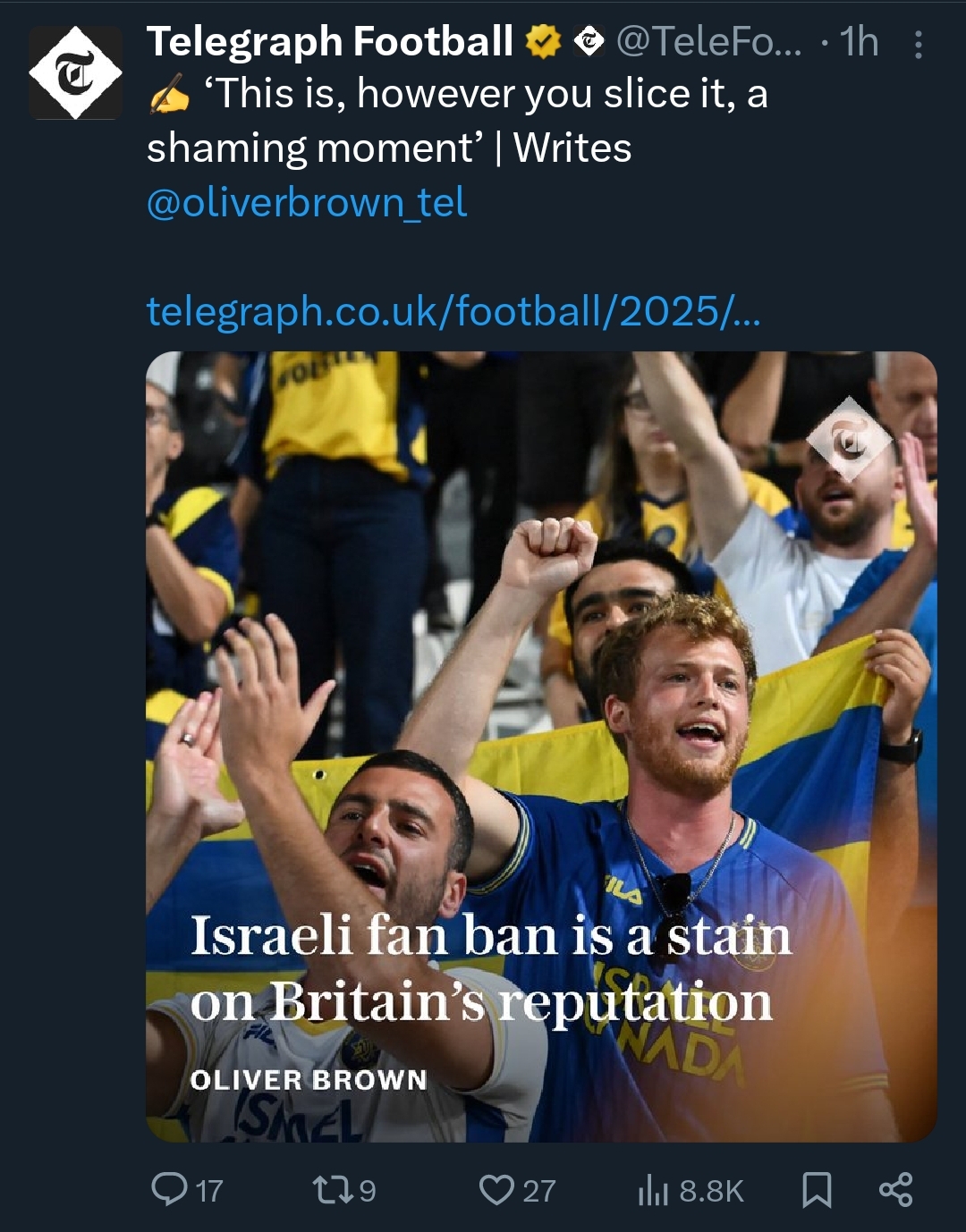Repost this tweet using the retweet icon
Viewport: 966px width, 1232px height.
327,1190
